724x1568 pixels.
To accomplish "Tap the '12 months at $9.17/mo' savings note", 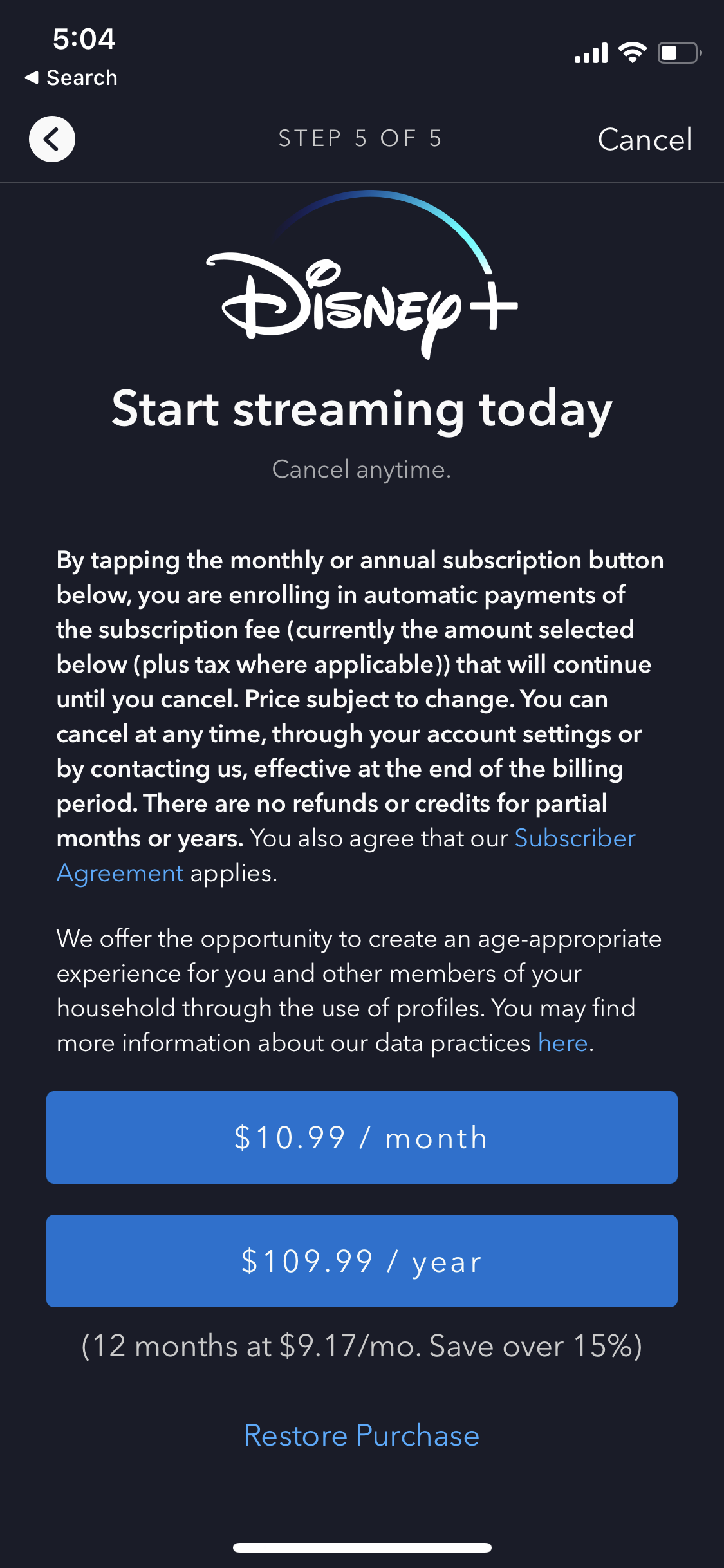I will (362, 1346).
